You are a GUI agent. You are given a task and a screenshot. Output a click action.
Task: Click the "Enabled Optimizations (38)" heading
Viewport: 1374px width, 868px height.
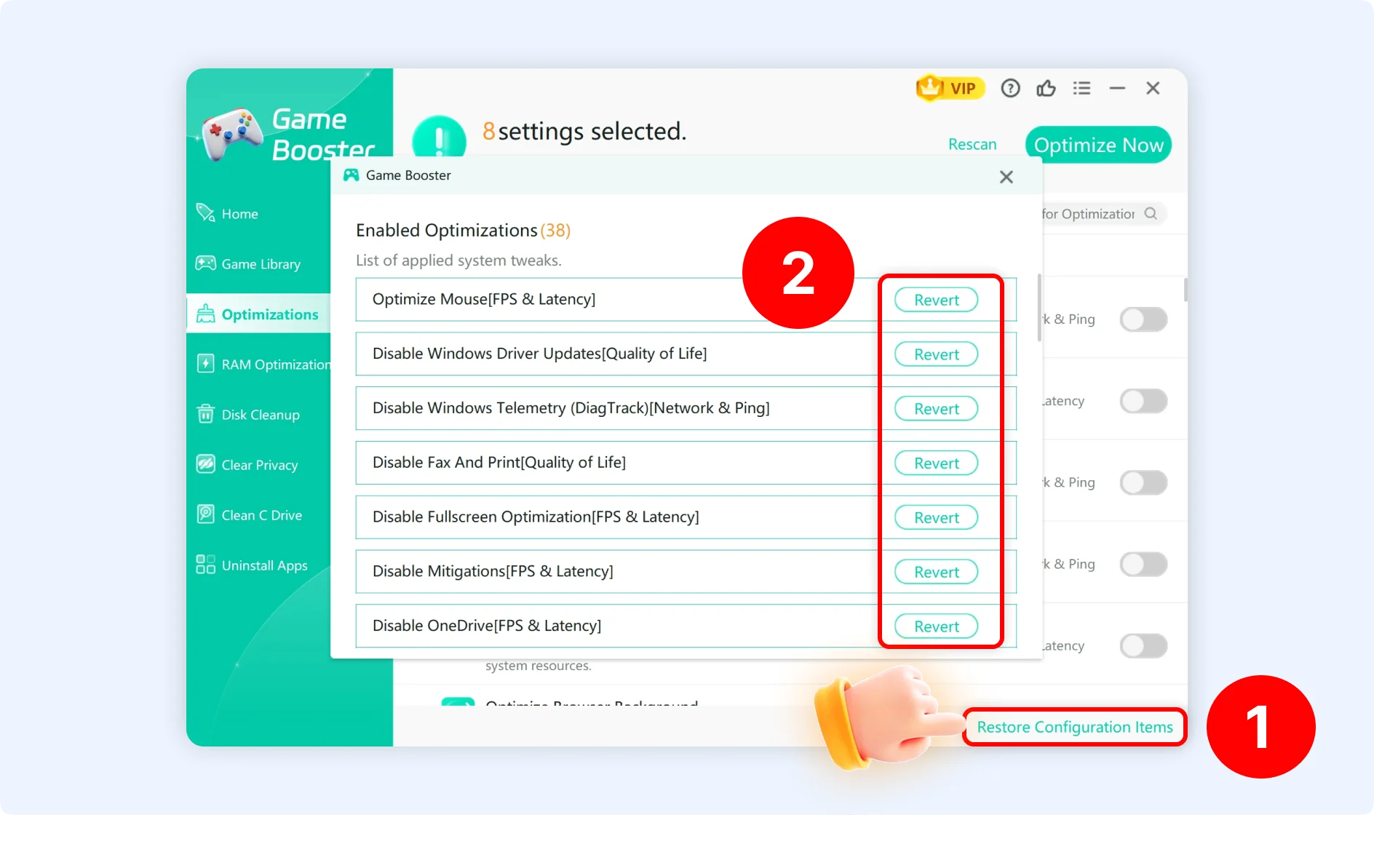click(x=463, y=230)
